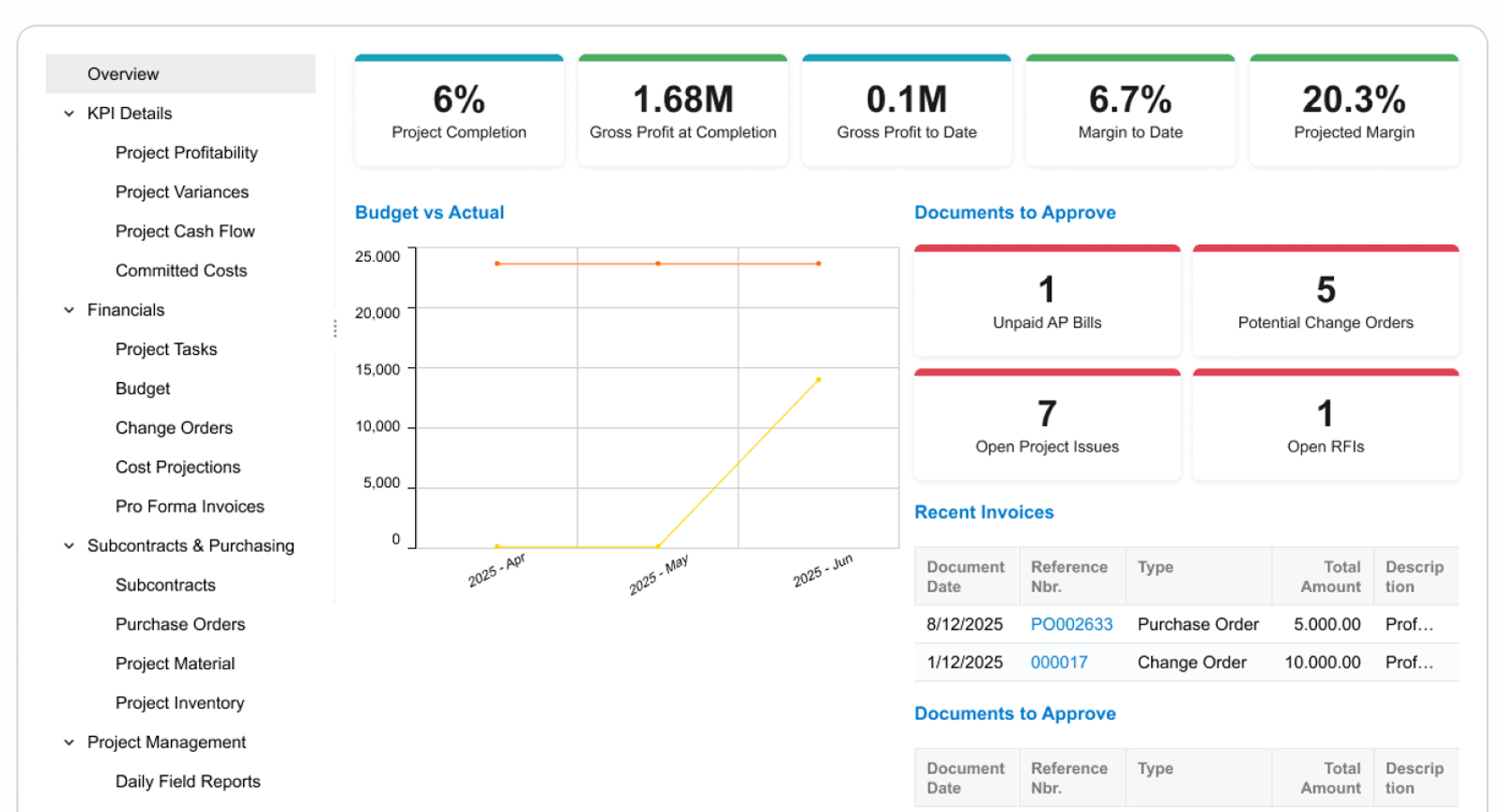Select the Projected Margin KPI card
Viewport: 1502px width, 812px height.
(x=1354, y=112)
